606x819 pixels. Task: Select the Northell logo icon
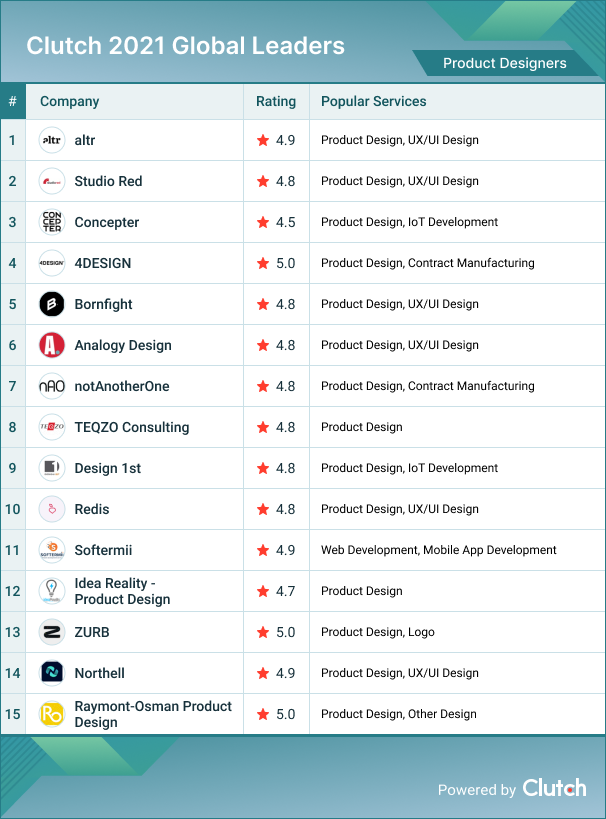click(52, 673)
